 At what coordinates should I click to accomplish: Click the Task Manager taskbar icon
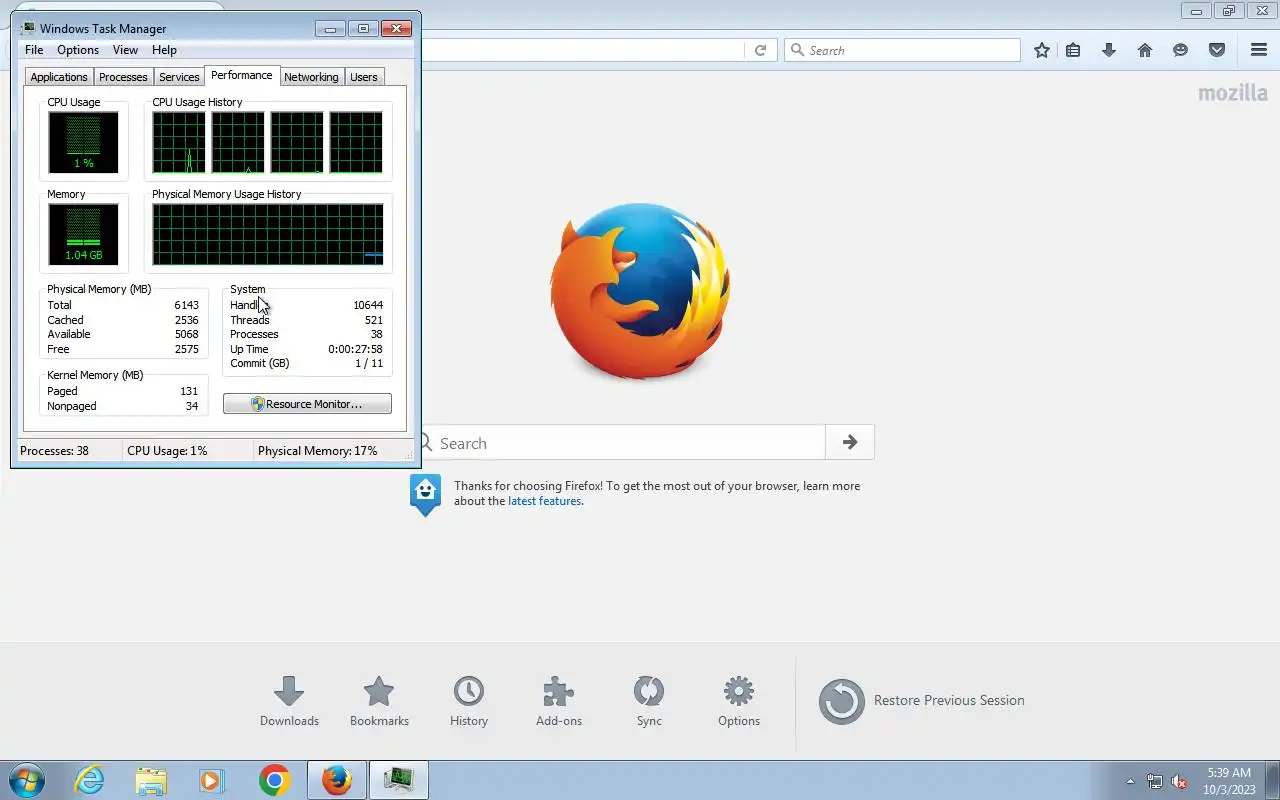coord(399,780)
